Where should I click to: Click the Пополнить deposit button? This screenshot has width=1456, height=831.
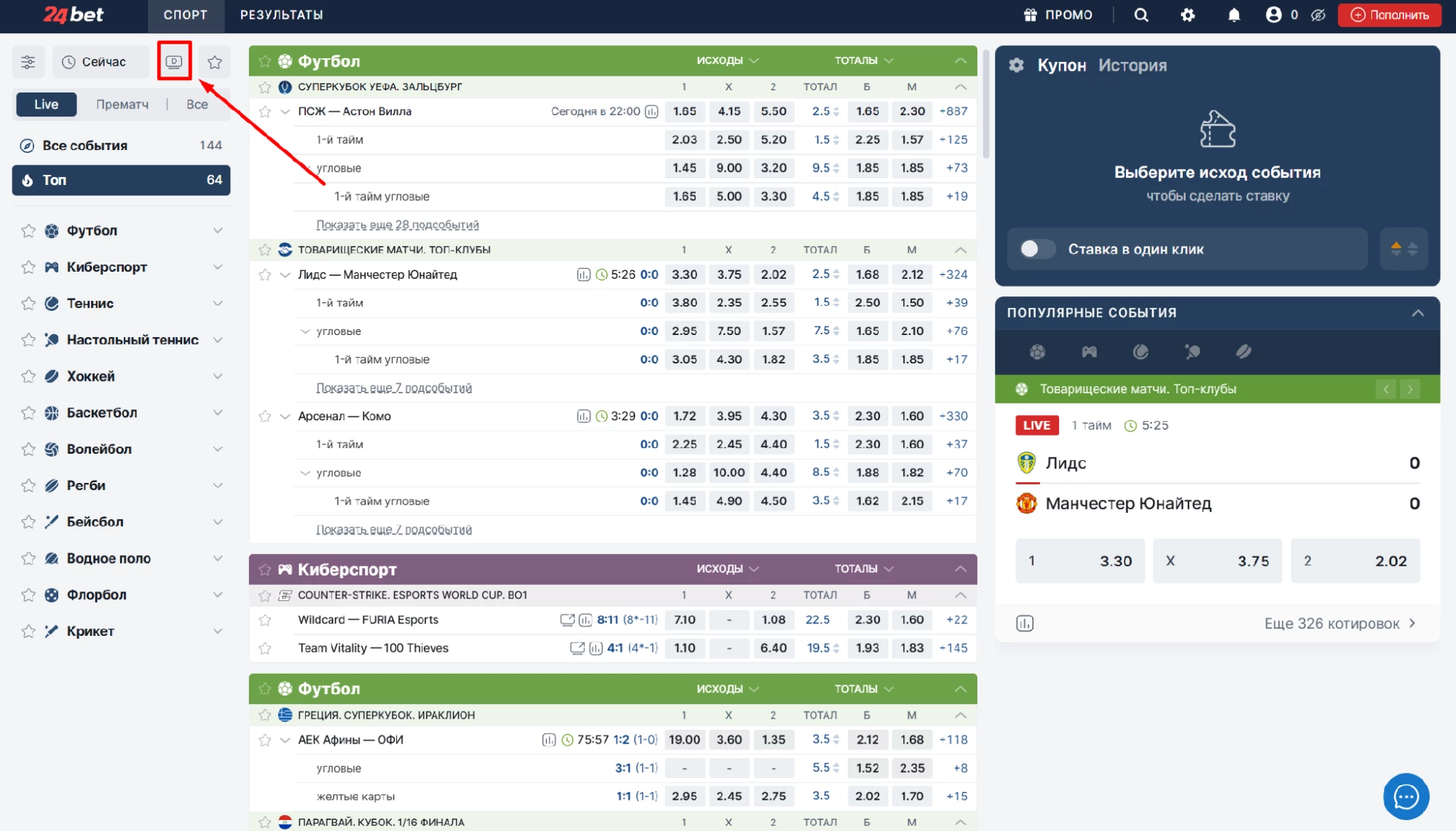click(1389, 15)
